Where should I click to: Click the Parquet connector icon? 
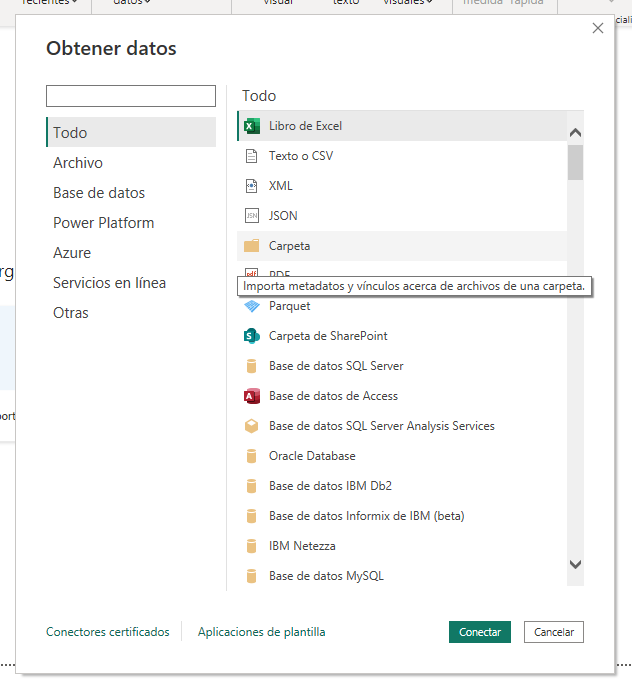(x=252, y=306)
